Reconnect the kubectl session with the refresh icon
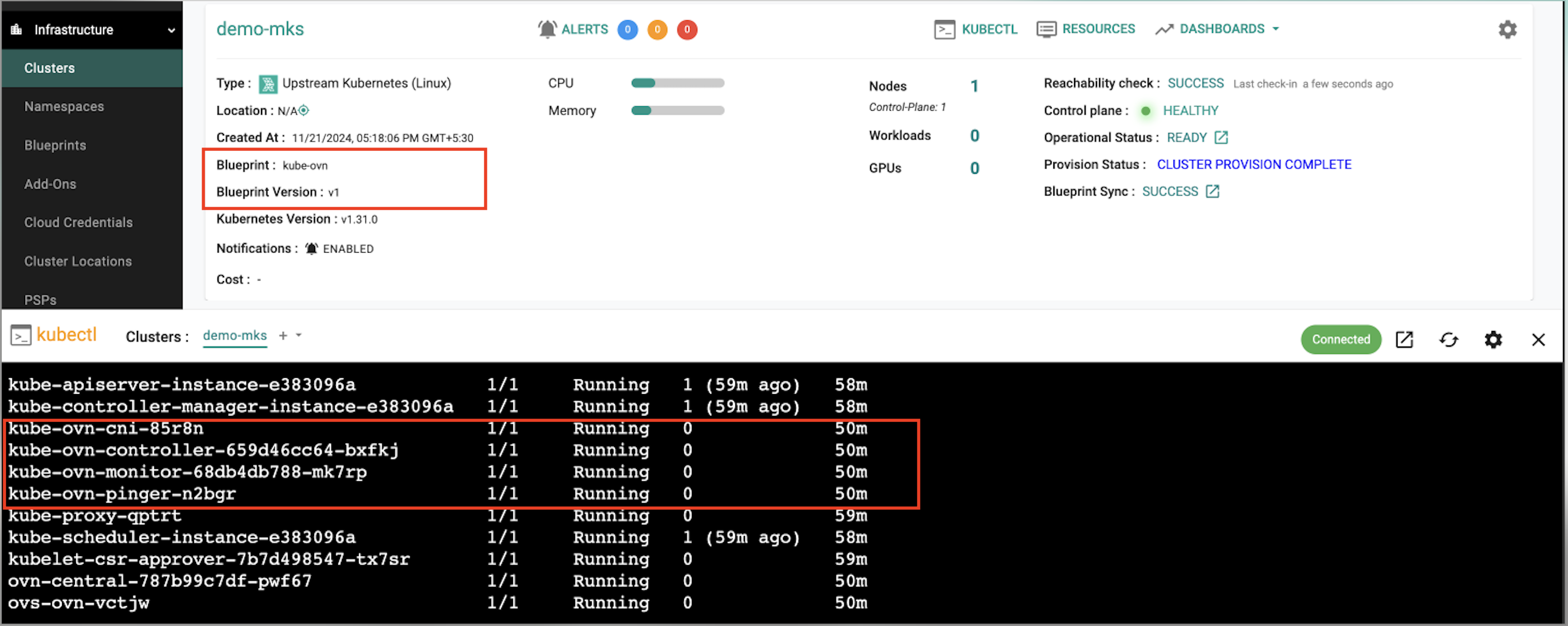1568x626 pixels. click(1448, 339)
